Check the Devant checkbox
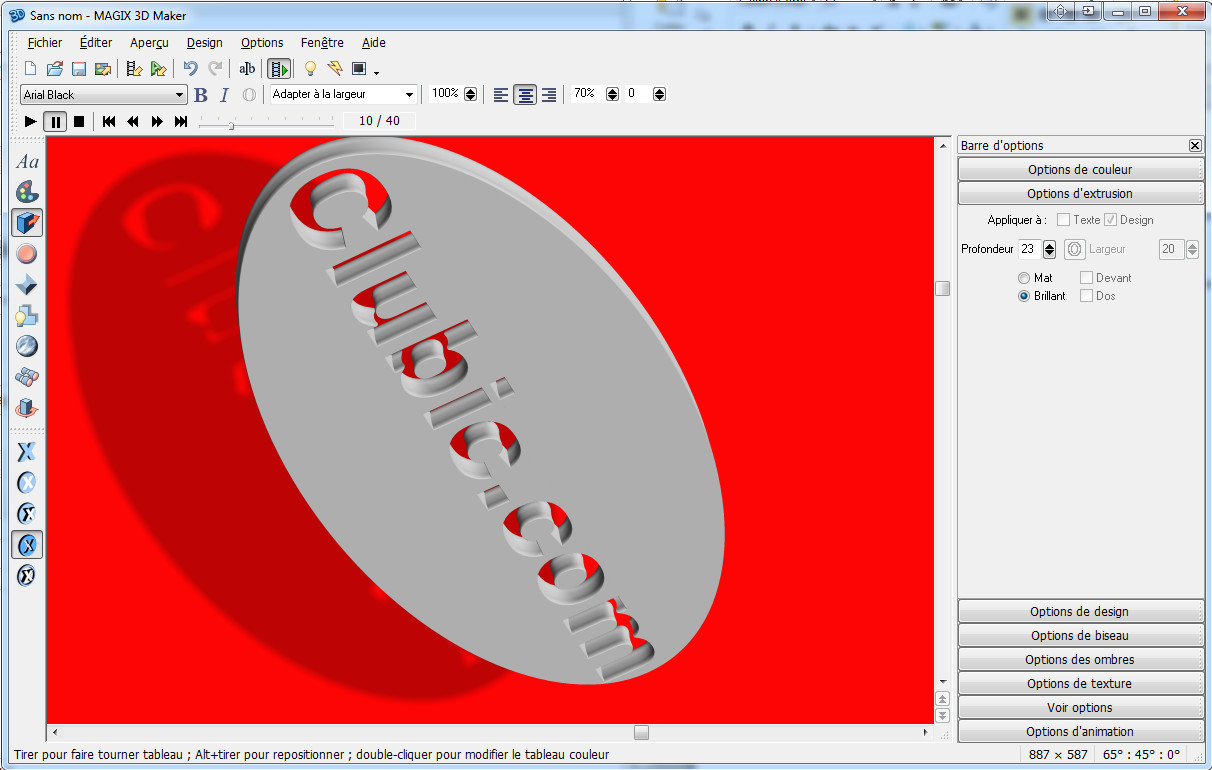Viewport: 1212px width, 770px height. pos(1087,278)
